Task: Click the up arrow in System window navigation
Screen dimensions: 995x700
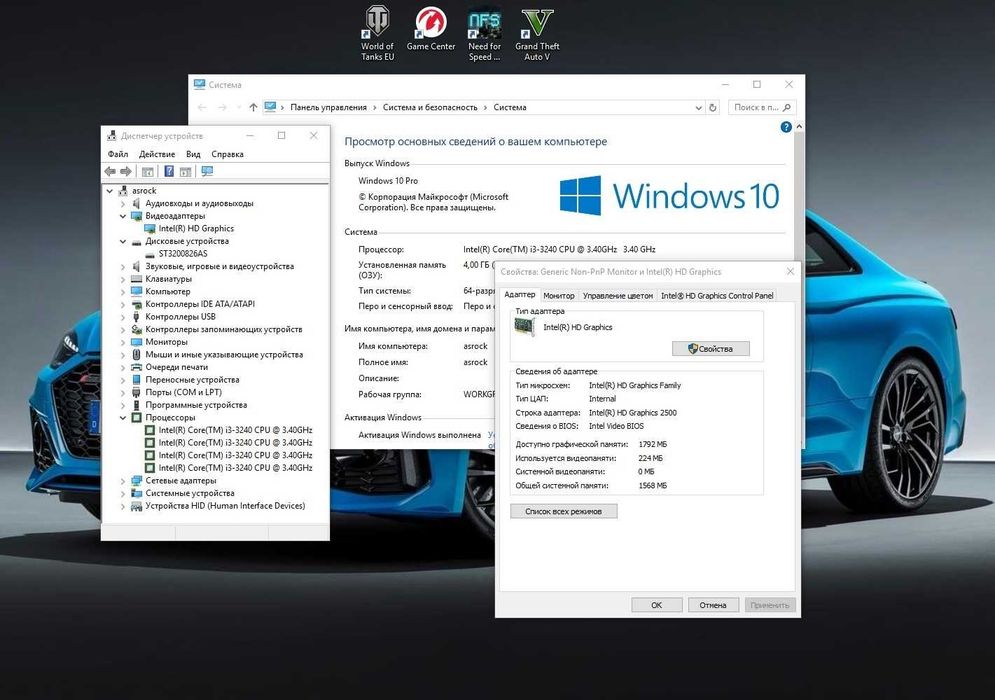Action: pos(253,107)
